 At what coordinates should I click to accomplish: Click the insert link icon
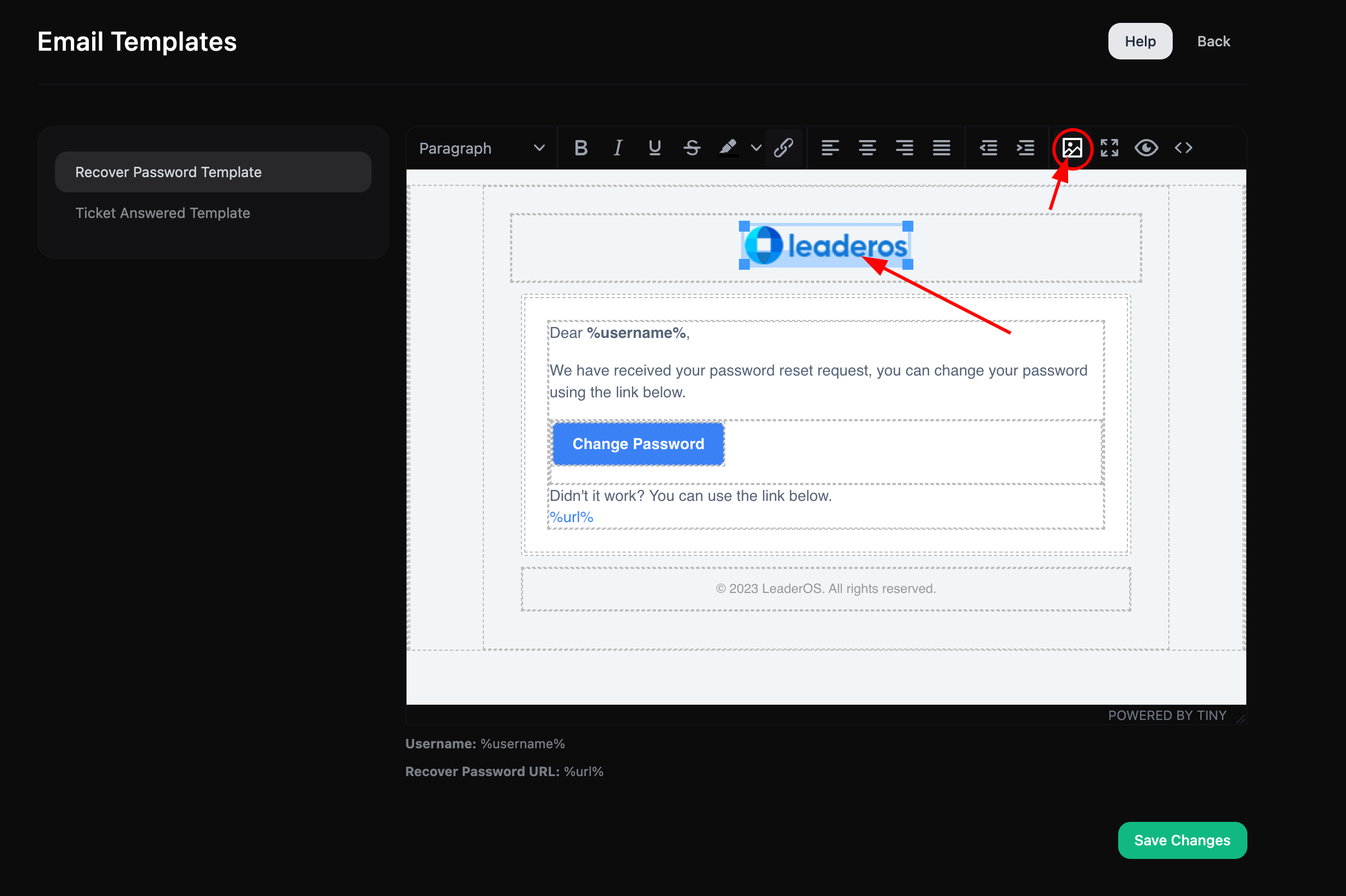click(x=783, y=148)
